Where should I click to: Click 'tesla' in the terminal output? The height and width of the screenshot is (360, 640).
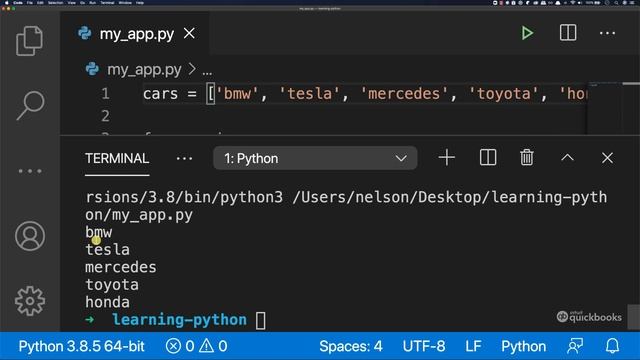107,250
